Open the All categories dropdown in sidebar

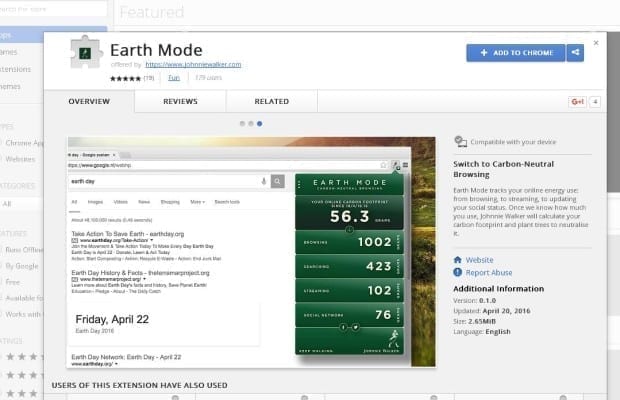[x=21, y=204]
